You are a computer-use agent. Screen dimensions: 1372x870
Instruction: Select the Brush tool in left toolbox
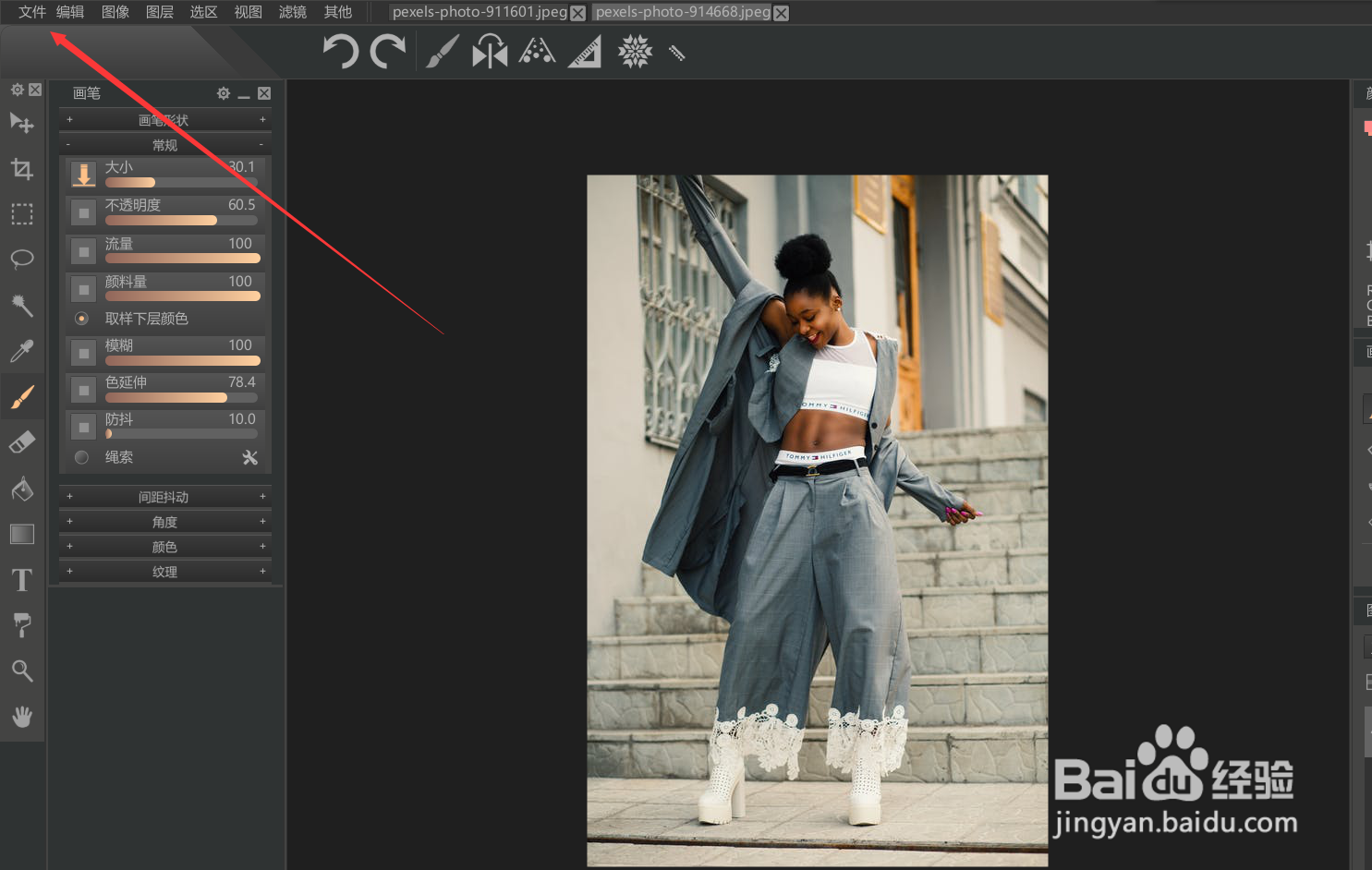22,396
